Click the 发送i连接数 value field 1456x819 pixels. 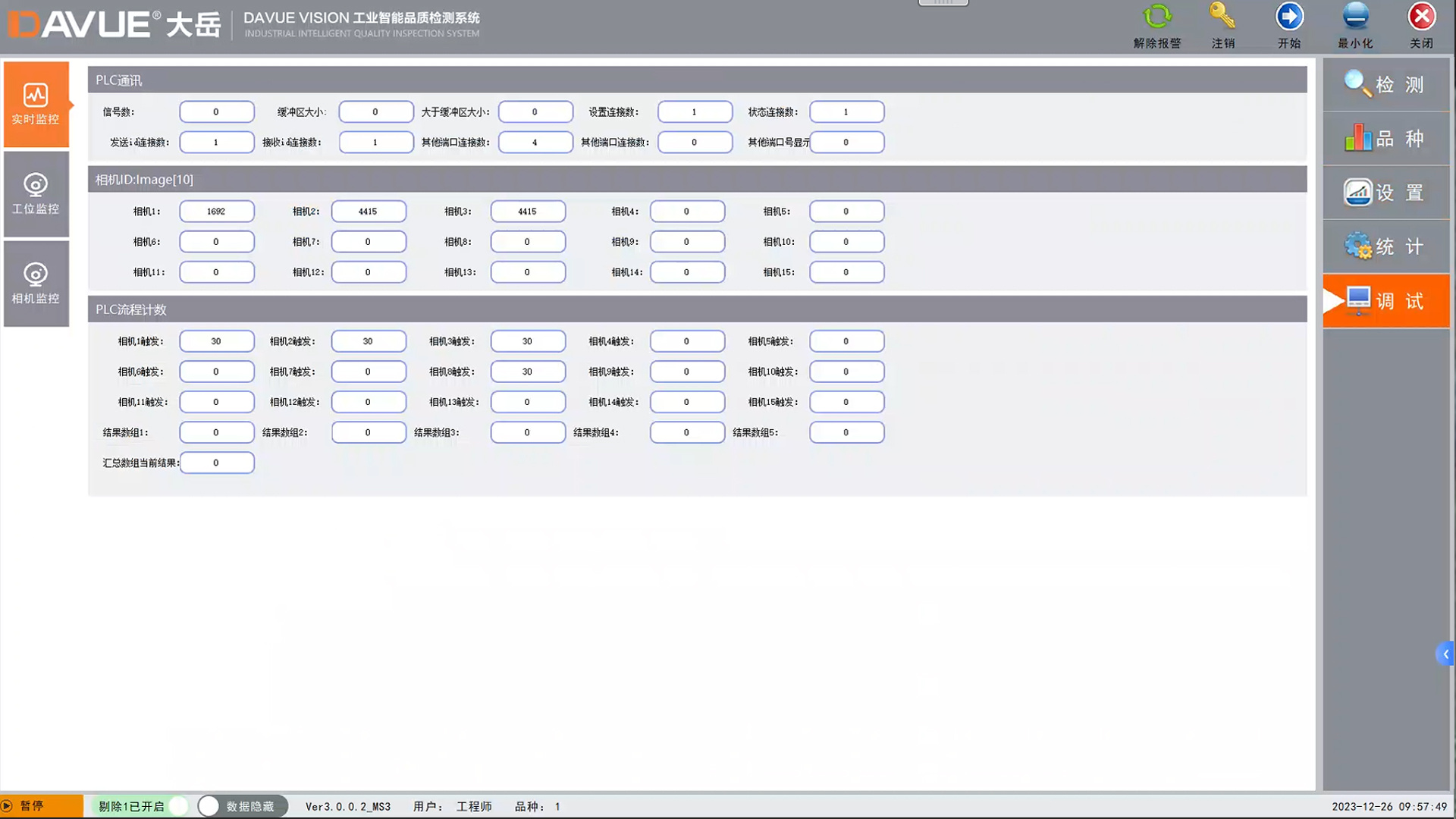tap(217, 142)
